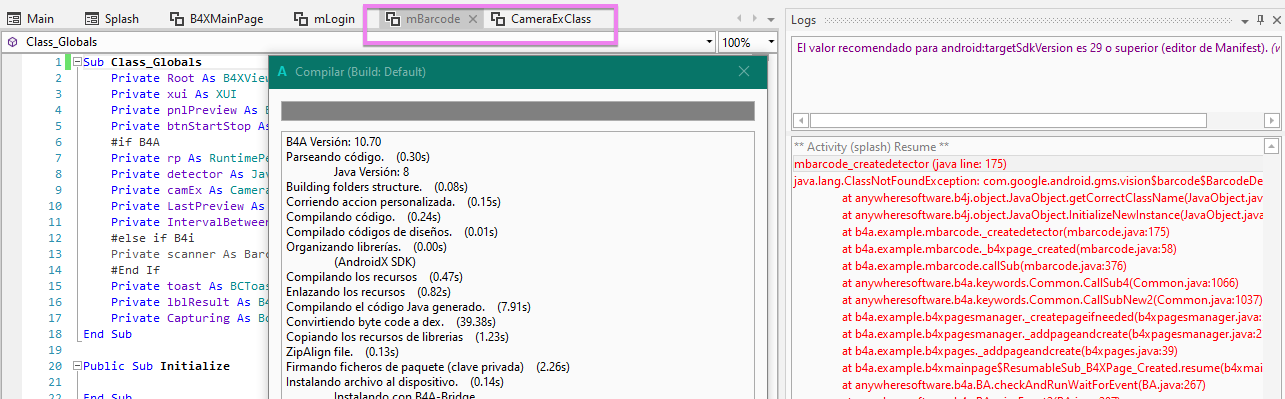The height and width of the screenshot is (399, 1285).
Task: Click the Splash tab's activity icon
Action: [92, 18]
